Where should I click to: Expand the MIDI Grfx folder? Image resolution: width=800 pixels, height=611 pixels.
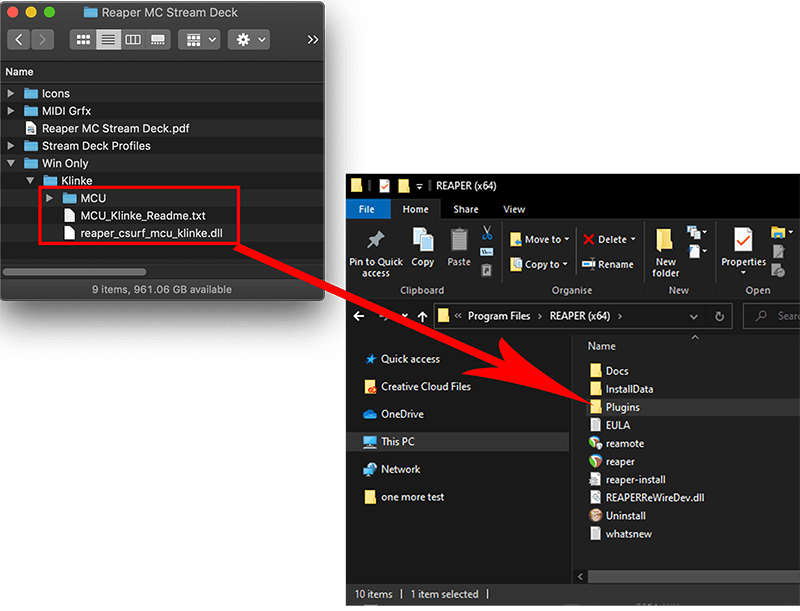coord(11,111)
